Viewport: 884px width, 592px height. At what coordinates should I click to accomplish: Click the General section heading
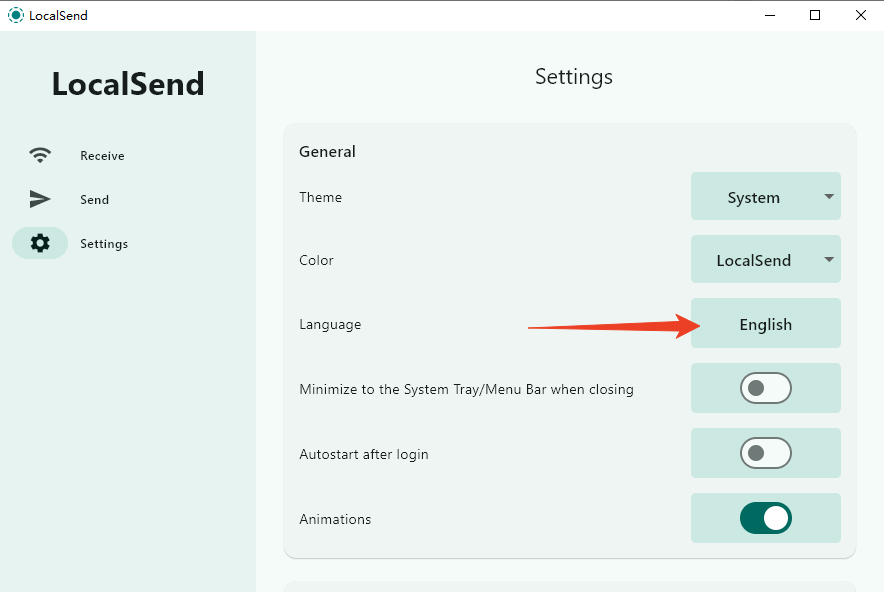tap(327, 152)
